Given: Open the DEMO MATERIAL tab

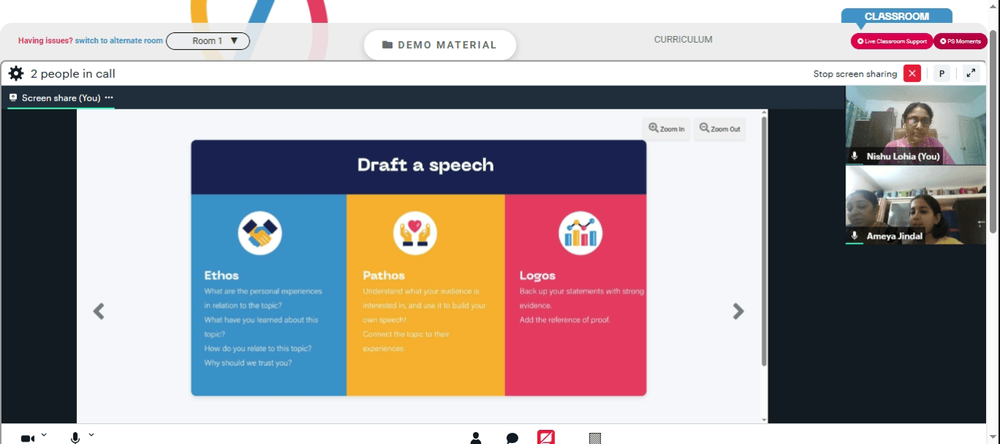Looking at the screenshot, I should coord(439,45).
